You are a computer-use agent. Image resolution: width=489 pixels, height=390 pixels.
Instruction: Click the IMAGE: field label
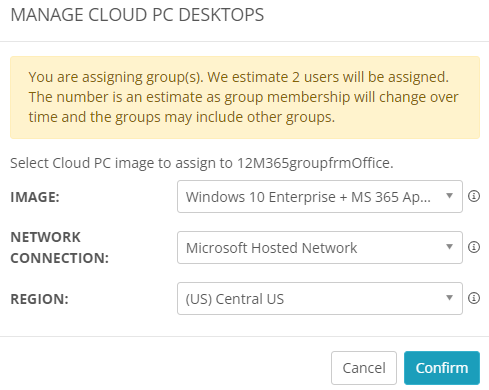tap(35, 197)
